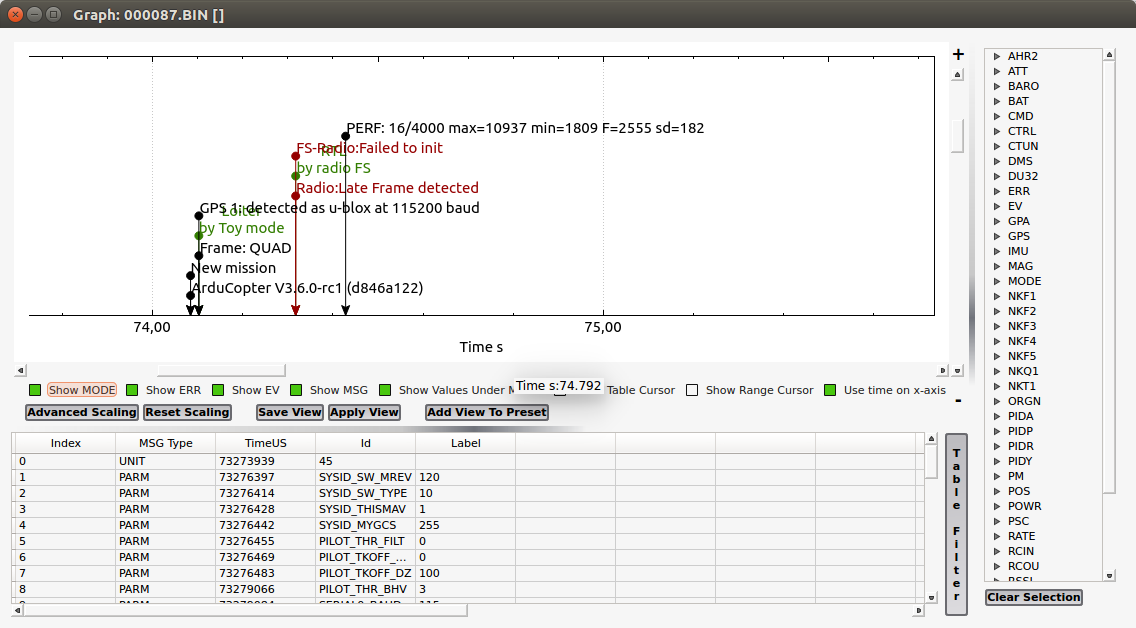1136x628 pixels.
Task: Expand the RCIN tree node
Action: pyautogui.click(x=997, y=551)
